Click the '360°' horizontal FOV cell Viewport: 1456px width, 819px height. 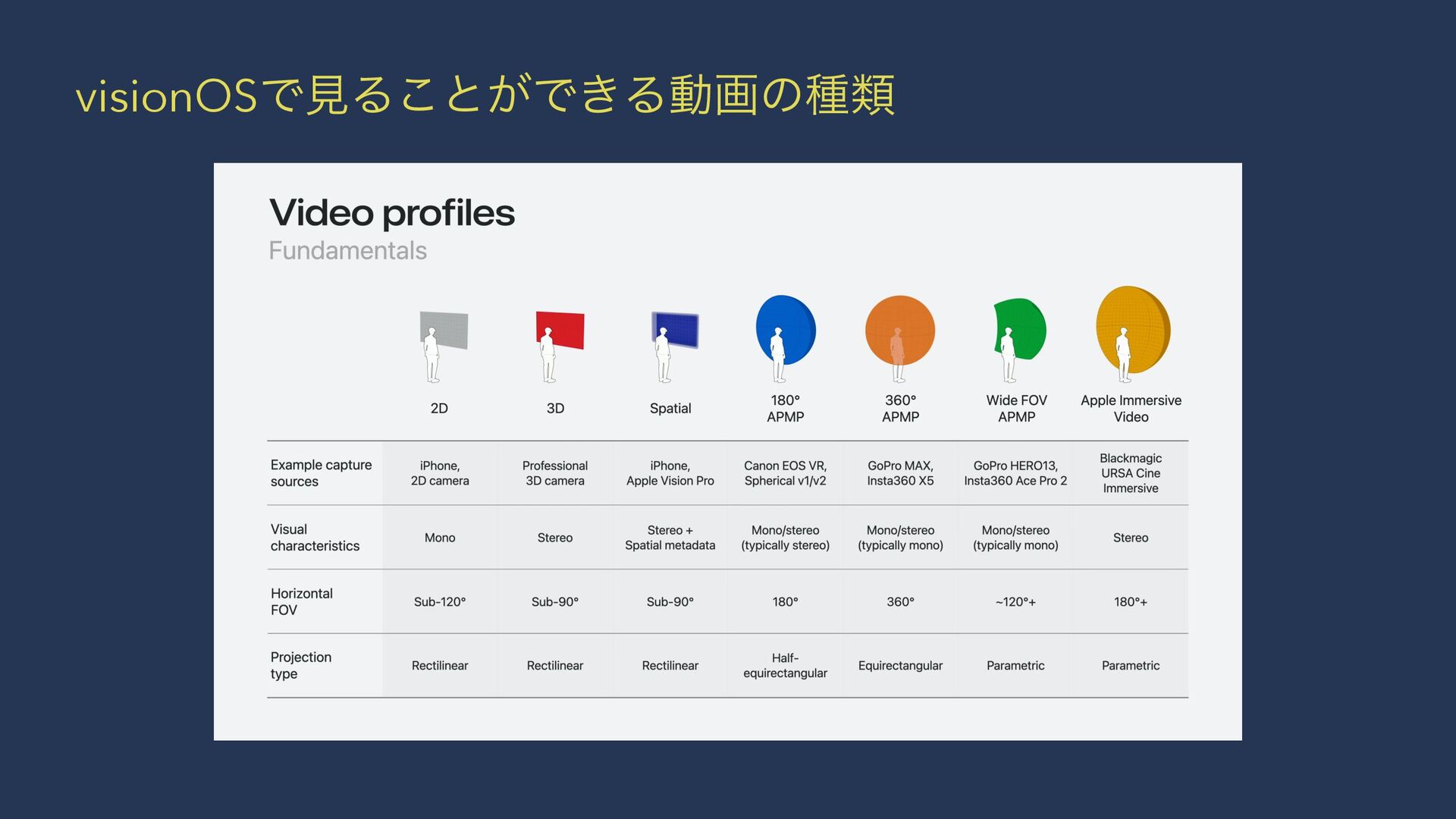[900, 602]
